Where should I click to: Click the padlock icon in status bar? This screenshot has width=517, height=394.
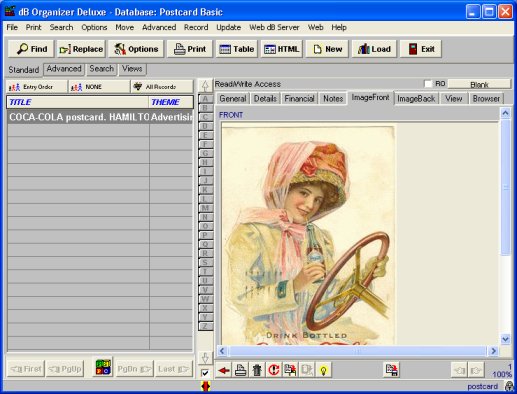509,386
